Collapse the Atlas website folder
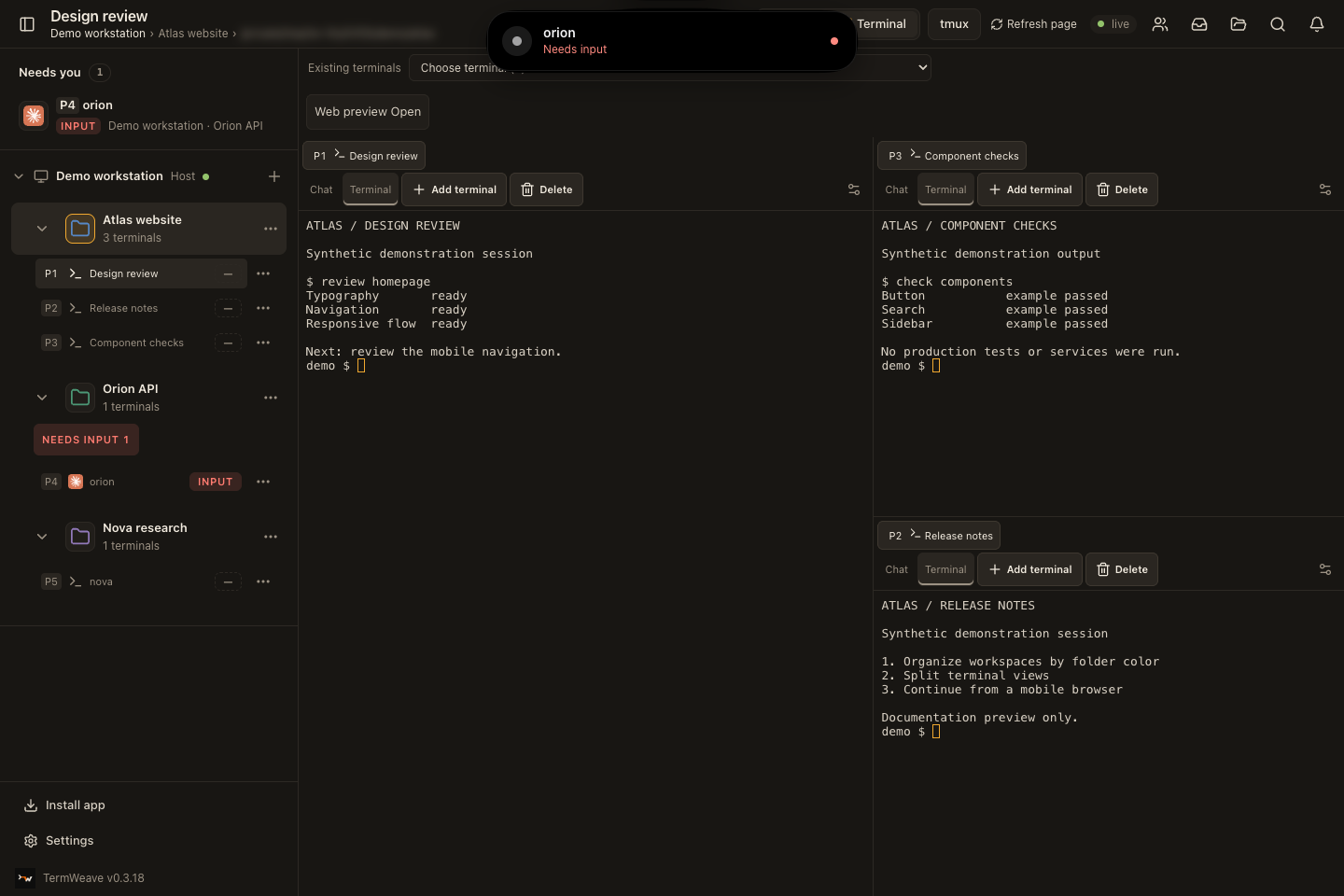Image resolution: width=1344 pixels, height=896 pixels. click(x=42, y=229)
